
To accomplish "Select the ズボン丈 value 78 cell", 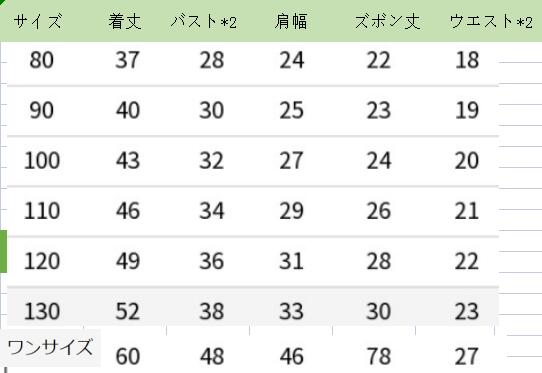I will click(x=379, y=356).
